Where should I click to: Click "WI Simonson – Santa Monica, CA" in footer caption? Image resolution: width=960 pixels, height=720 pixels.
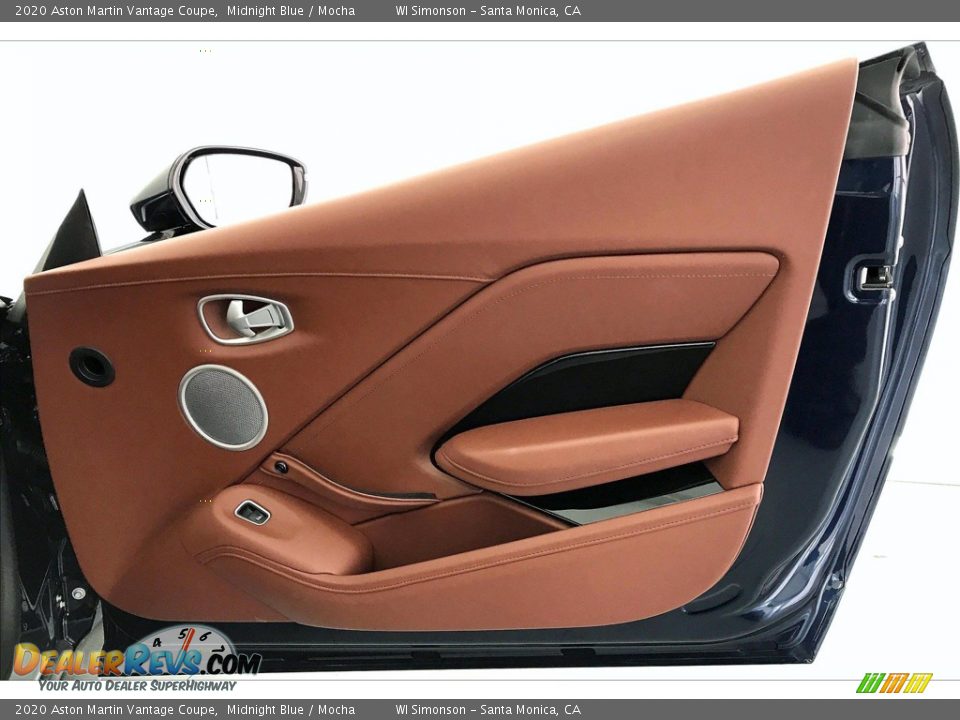(x=488, y=710)
